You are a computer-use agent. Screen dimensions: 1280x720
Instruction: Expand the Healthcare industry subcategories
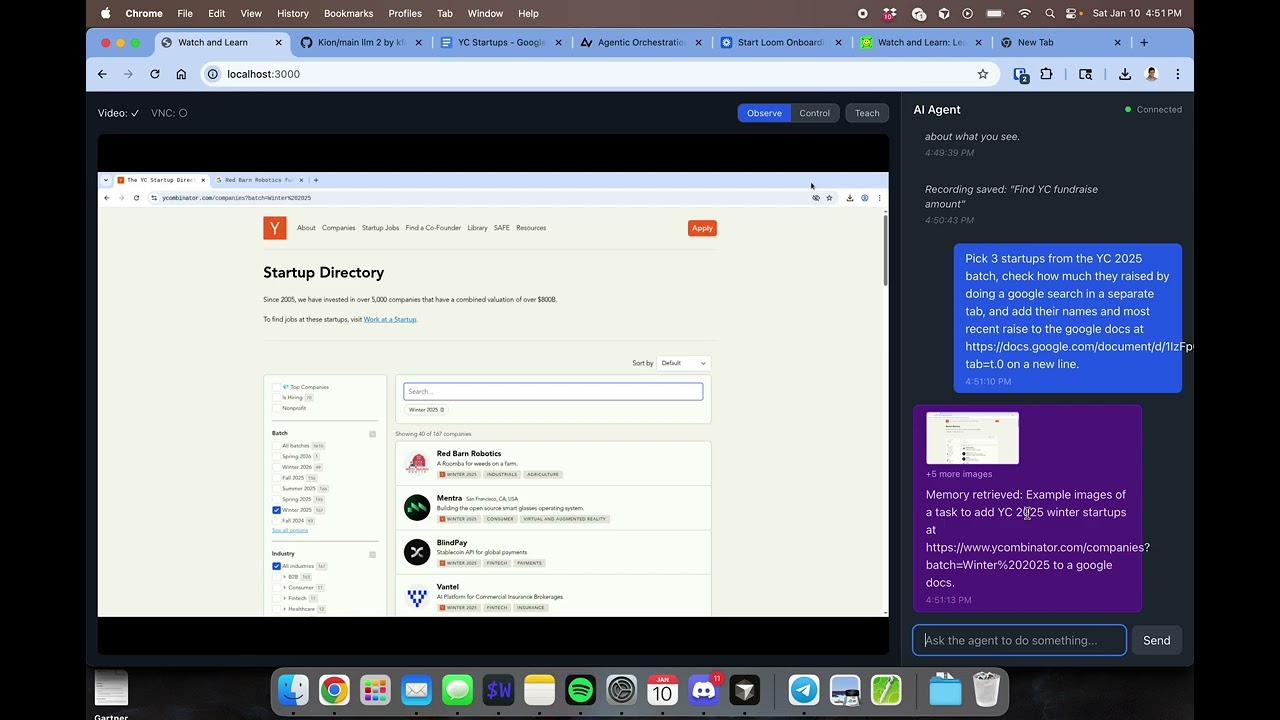pos(284,609)
